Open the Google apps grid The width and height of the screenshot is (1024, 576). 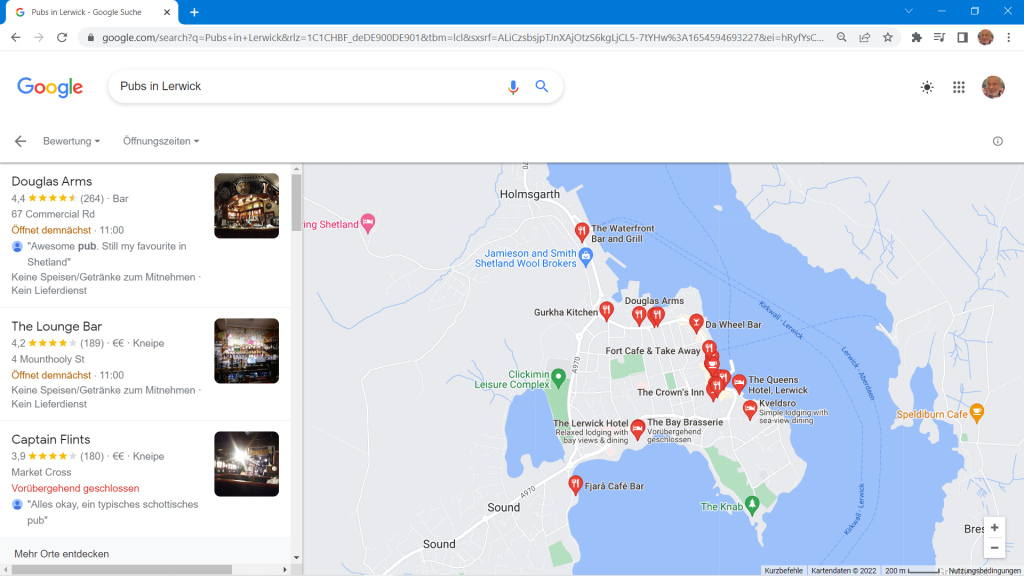(x=958, y=87)
